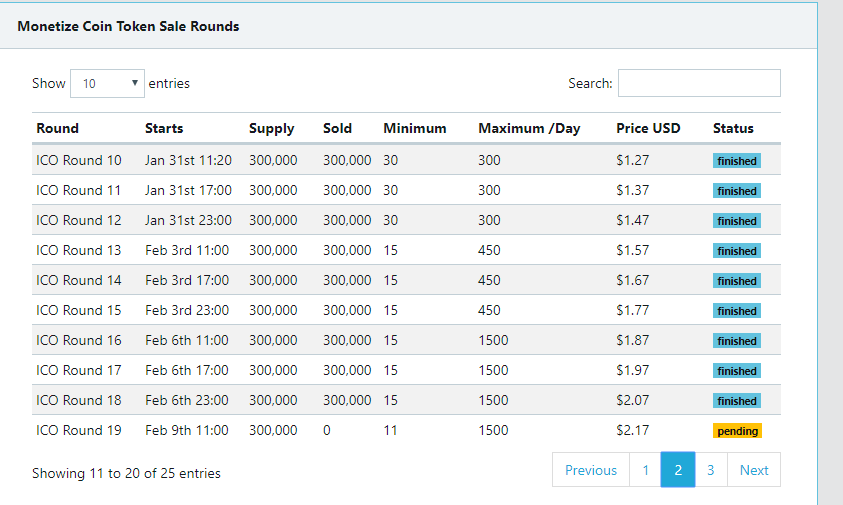Select the ICO Round 13 row

(x=406, y=250)
